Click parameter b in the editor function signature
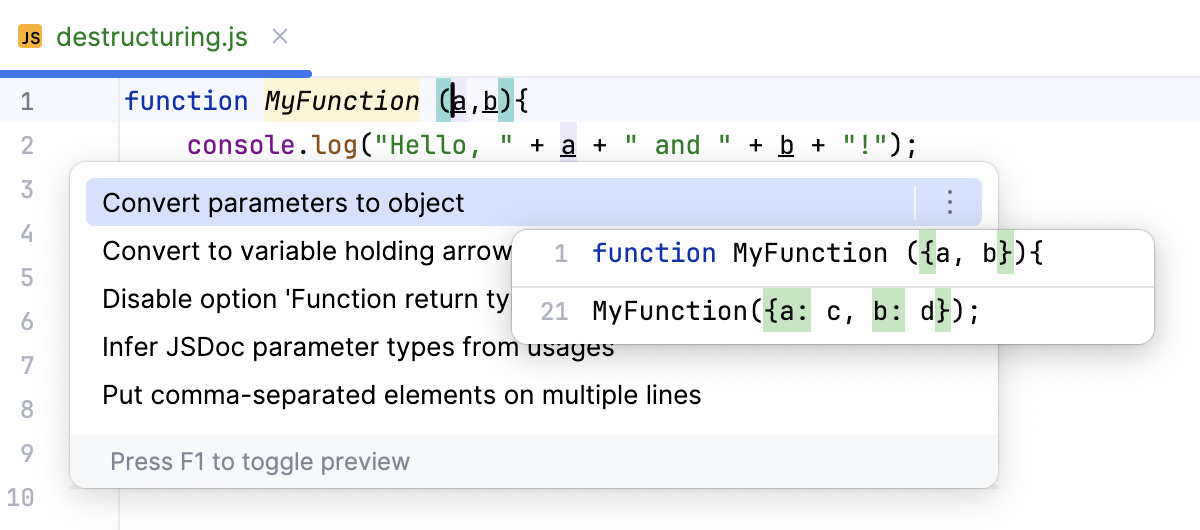This screenshot has width=1200, height=530. tap(490, 101)
